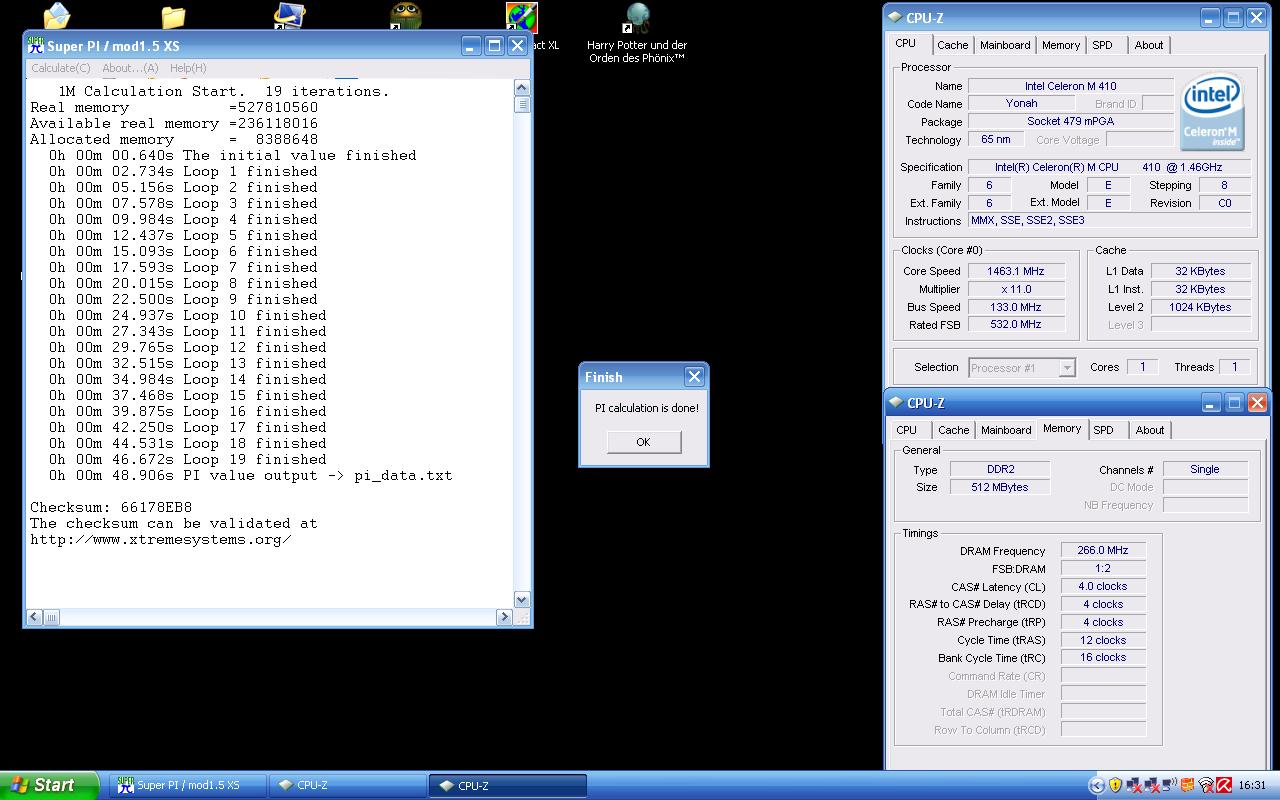1280x800 pixels.
Task: Click the Channels # value 'Single'
Action: point(1205,469)
